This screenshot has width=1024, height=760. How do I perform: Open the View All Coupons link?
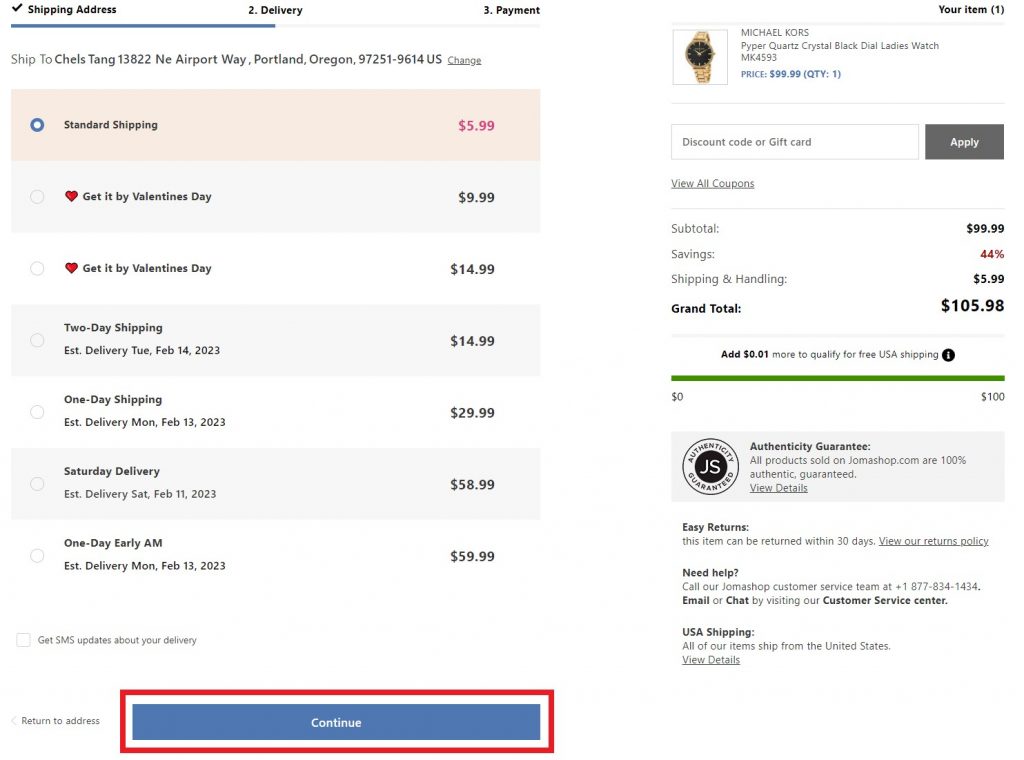(x=712, y=183)
